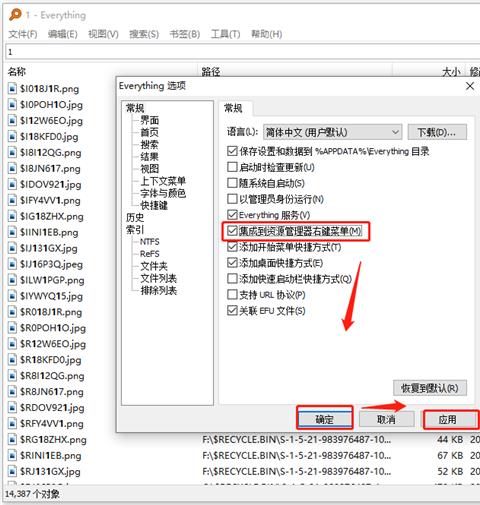480x505 pixels.
Task: Click the file icon of $I8JN617.png
Action: [12, 169]
